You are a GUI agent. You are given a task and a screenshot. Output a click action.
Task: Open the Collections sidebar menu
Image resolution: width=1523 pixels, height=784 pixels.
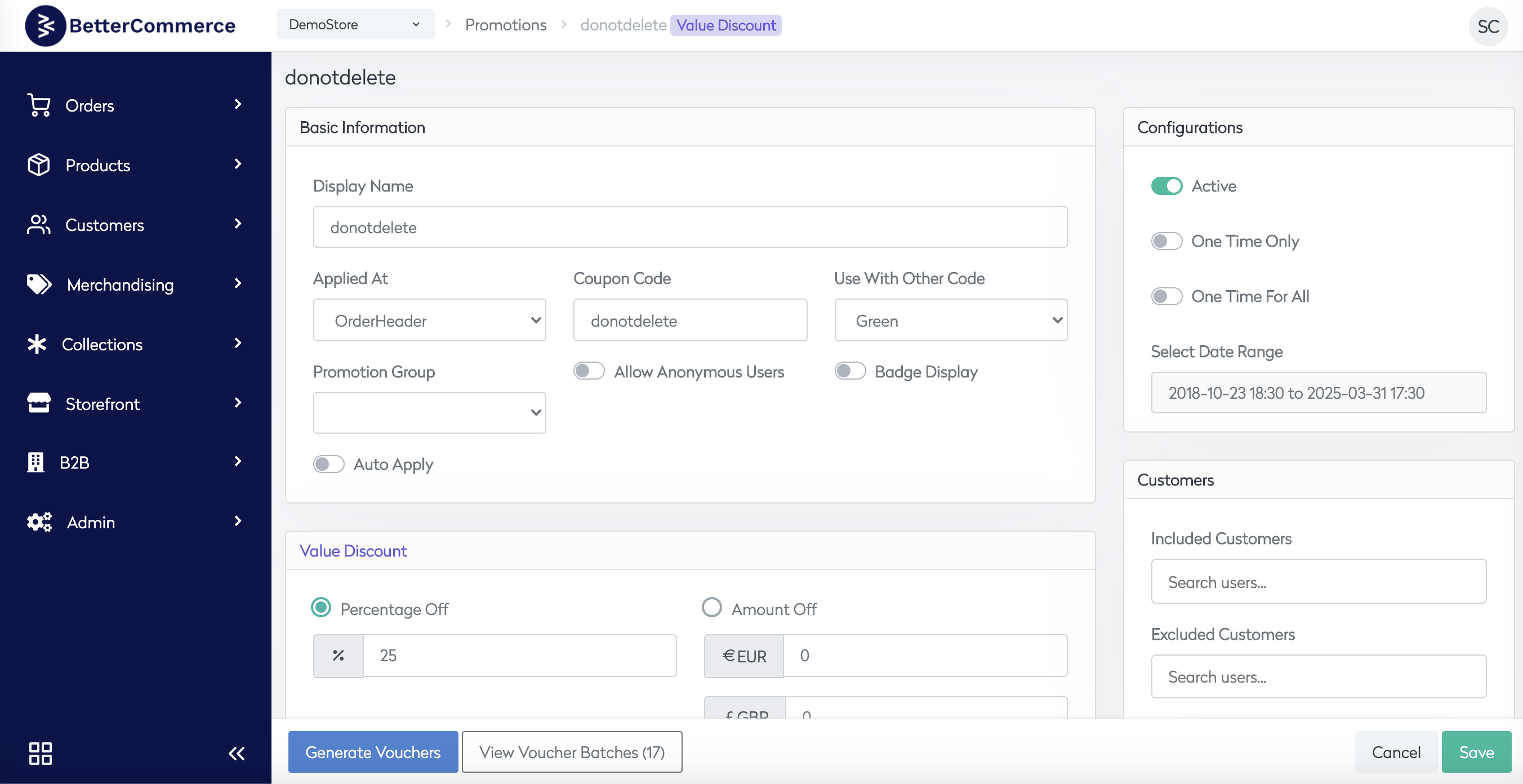click(135, 344)
